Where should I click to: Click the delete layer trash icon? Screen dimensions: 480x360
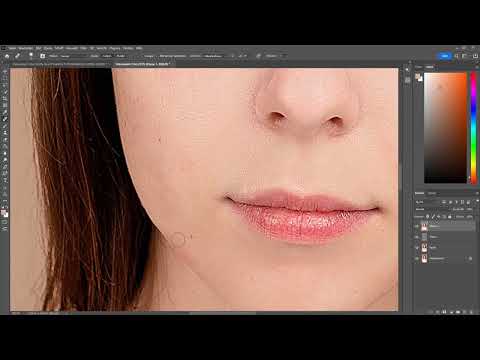(x=471, y=312)
